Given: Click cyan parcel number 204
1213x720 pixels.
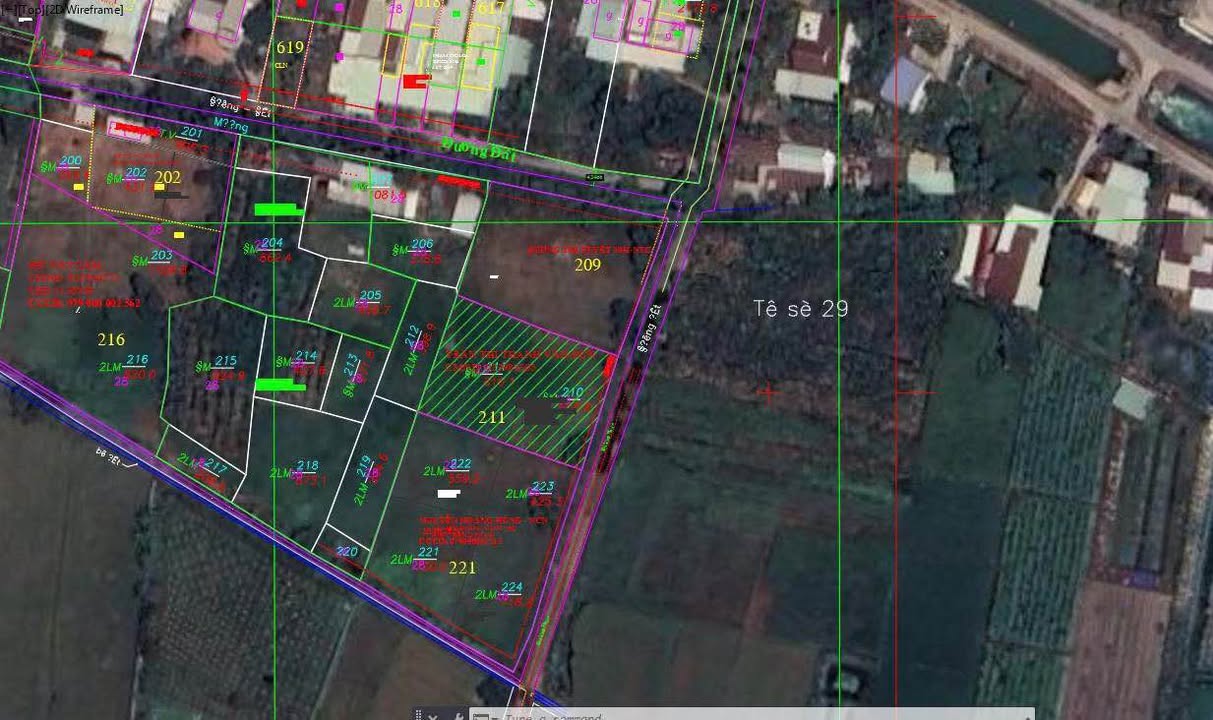Looking at the screenshot, I should tap(272, 243).
